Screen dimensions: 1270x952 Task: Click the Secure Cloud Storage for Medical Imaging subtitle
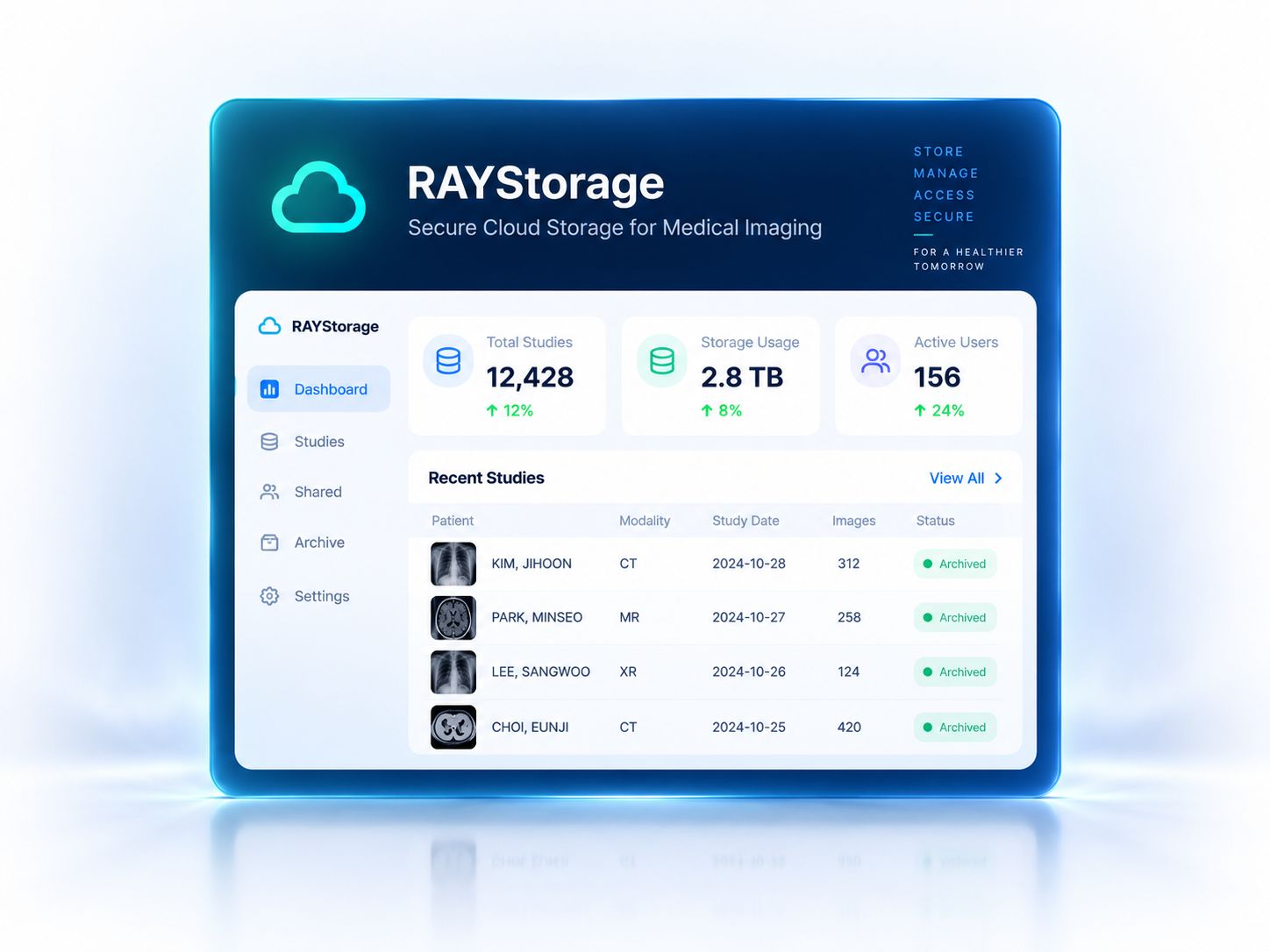click(615, 228)
